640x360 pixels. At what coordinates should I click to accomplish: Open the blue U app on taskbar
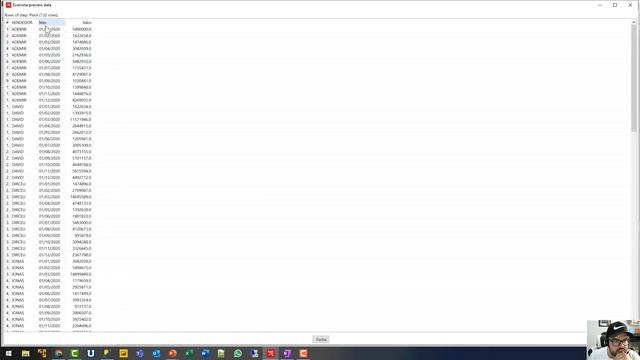(x=91, y=353)
